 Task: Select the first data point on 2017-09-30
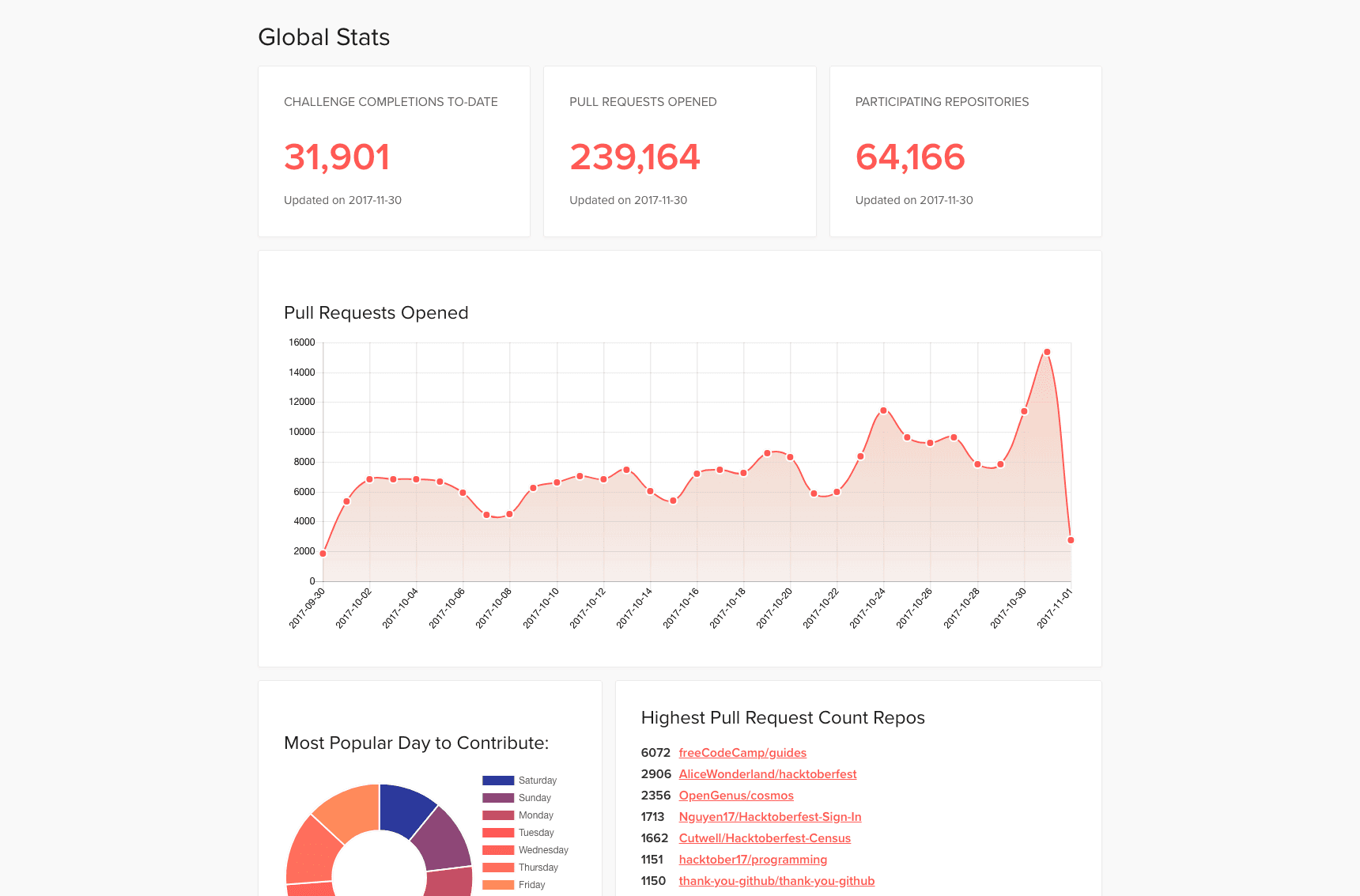pos(323,553)
